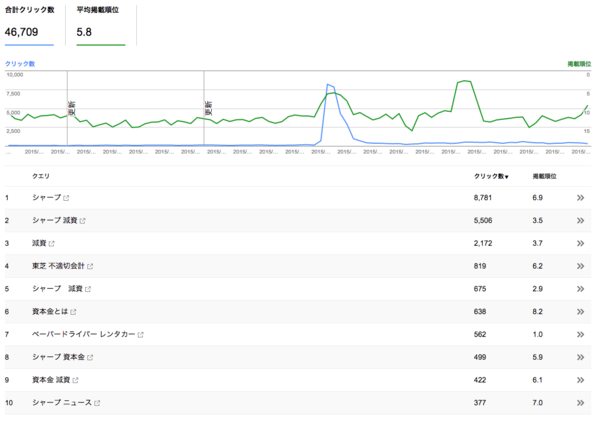600x421 pixels.
Task: Expand details for row 1 シャープ chevron
Action: (x=580, y=198)
